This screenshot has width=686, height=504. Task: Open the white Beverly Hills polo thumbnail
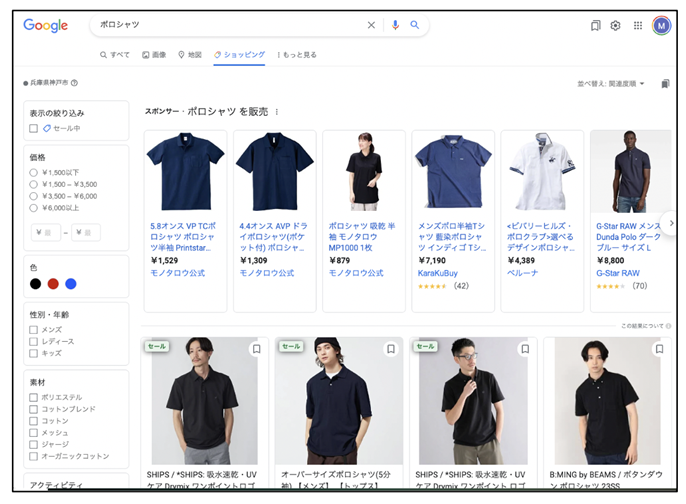(542, 172)
